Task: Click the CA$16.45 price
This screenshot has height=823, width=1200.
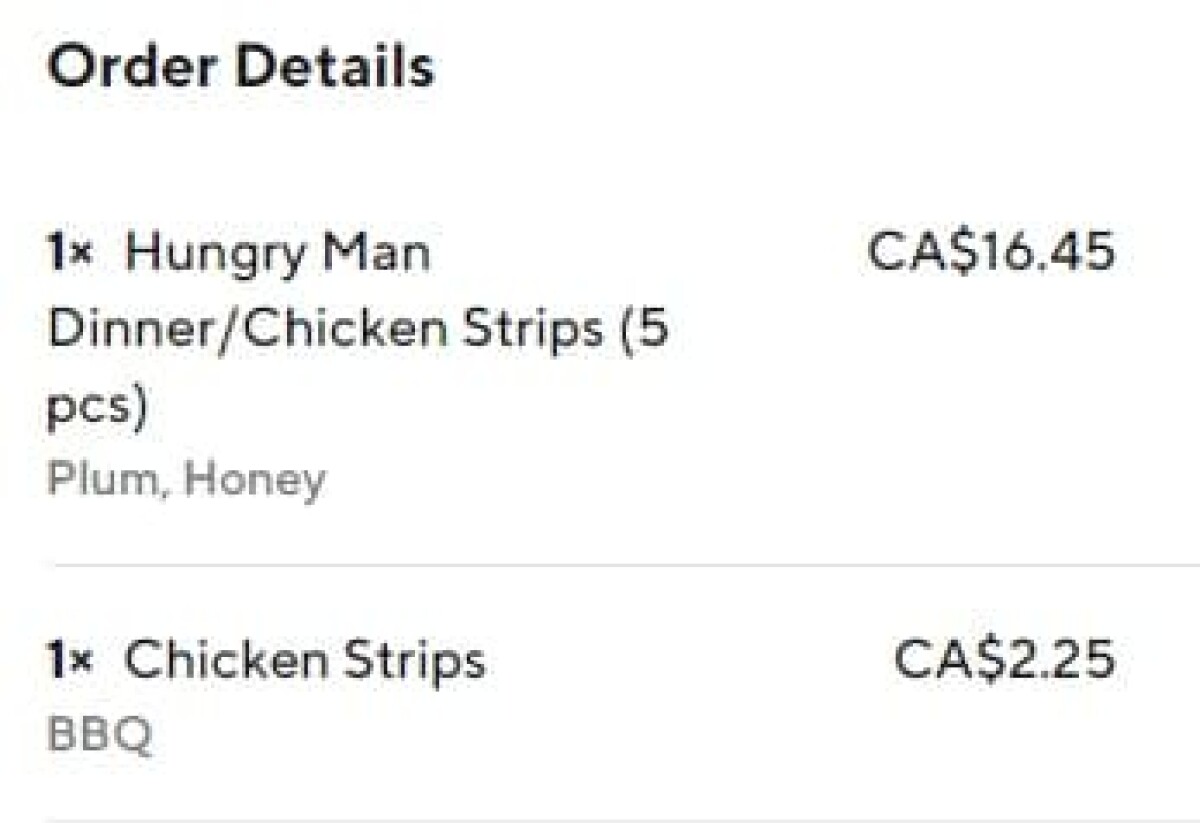Action: click(990, 251)
